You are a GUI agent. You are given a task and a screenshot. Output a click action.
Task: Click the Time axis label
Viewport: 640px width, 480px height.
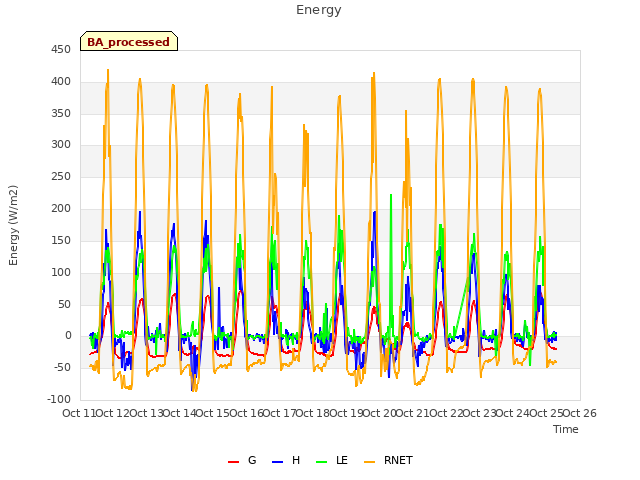tap(566, 429)
